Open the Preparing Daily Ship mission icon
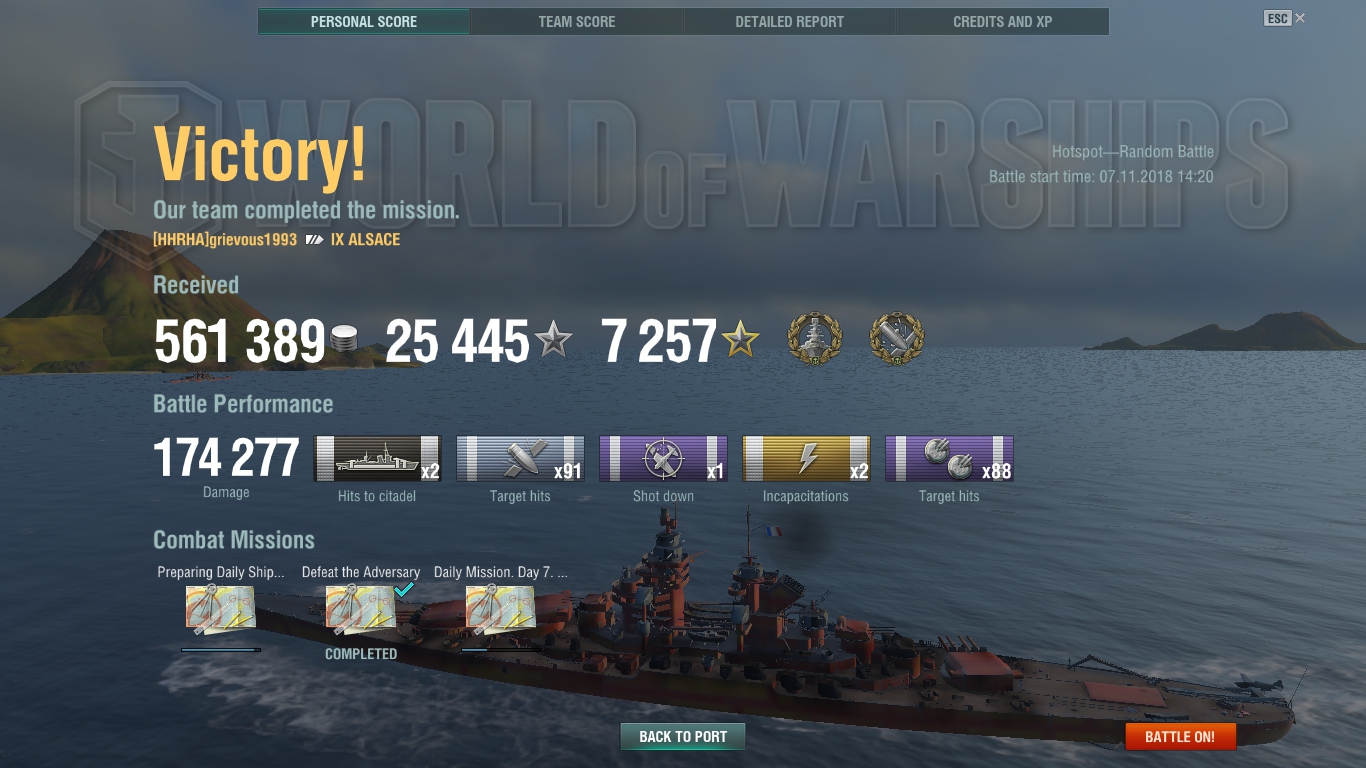Screen dimensions: 1366x768 [x=220, y=610]
